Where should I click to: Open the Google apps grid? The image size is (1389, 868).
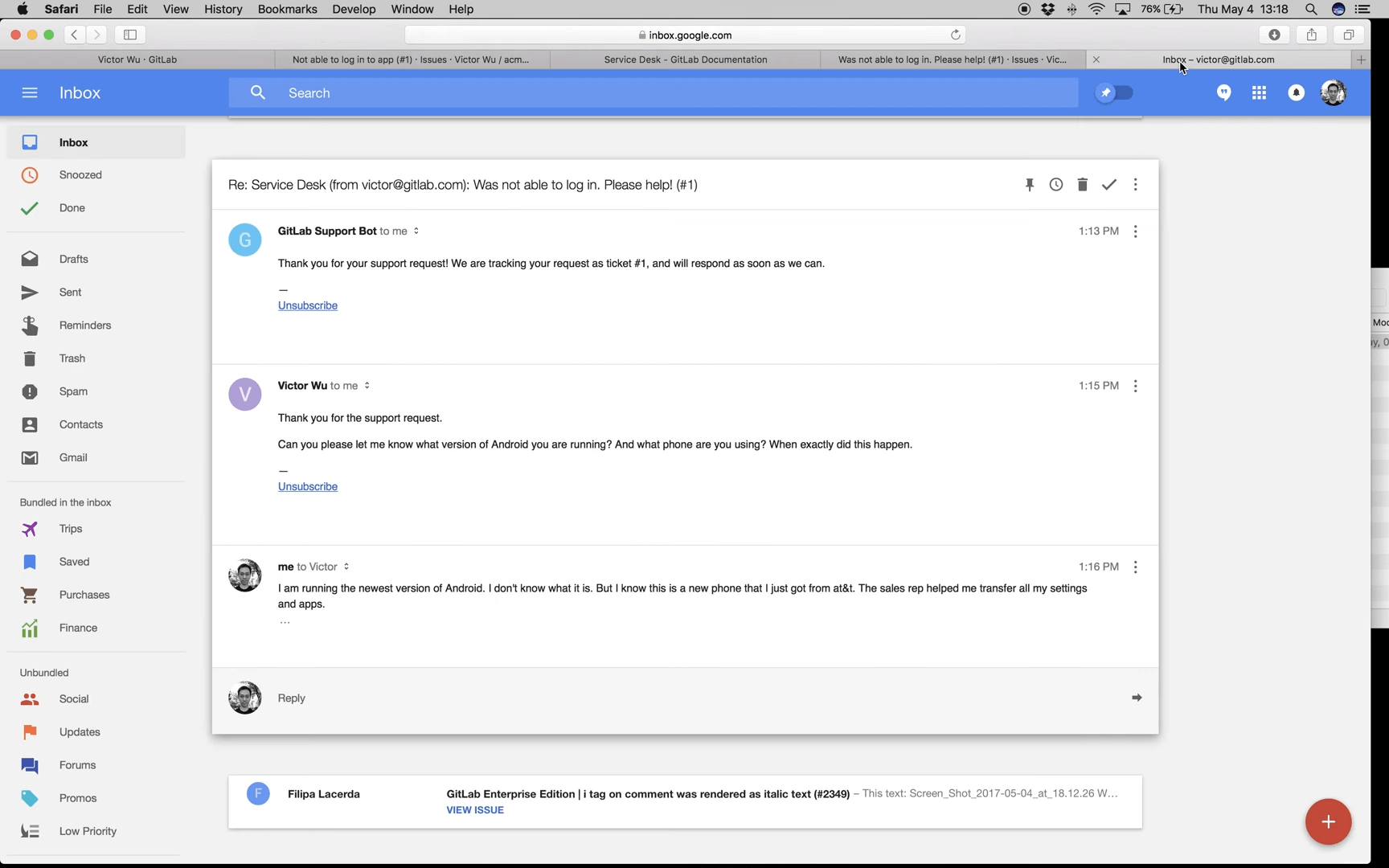(1260, 93)
